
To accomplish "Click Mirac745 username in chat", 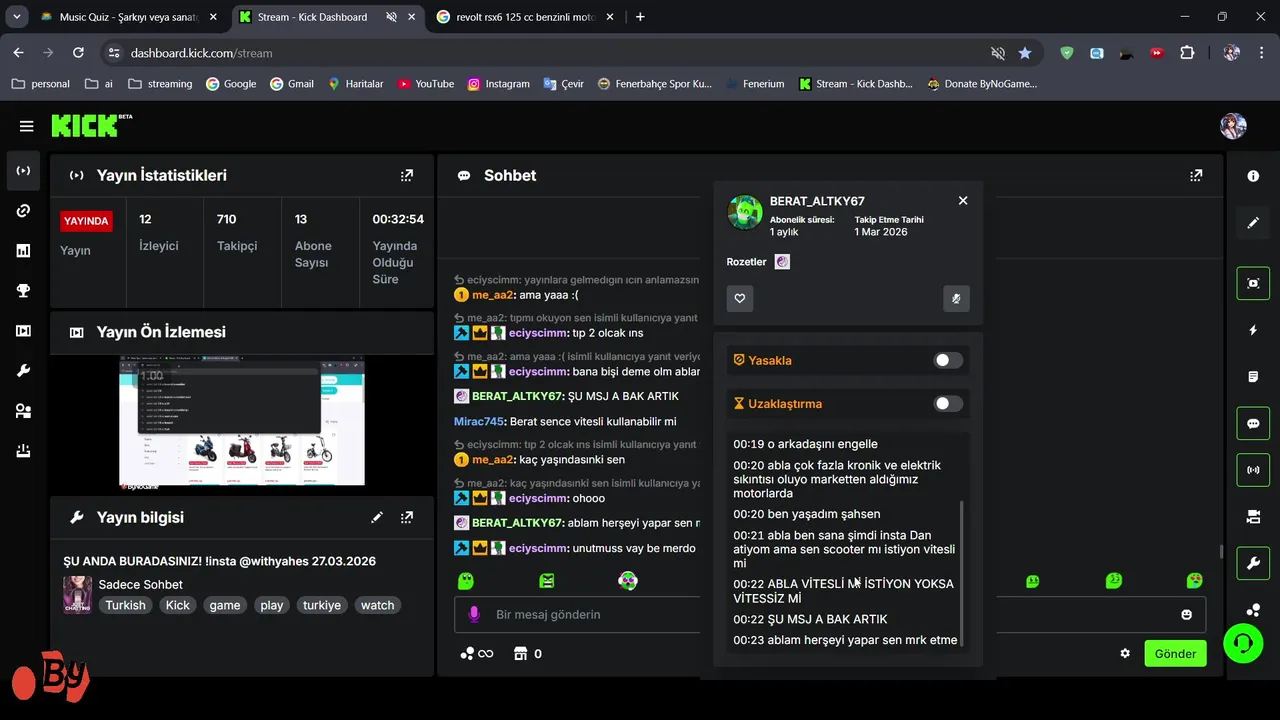I will click(x=478, y=422).
